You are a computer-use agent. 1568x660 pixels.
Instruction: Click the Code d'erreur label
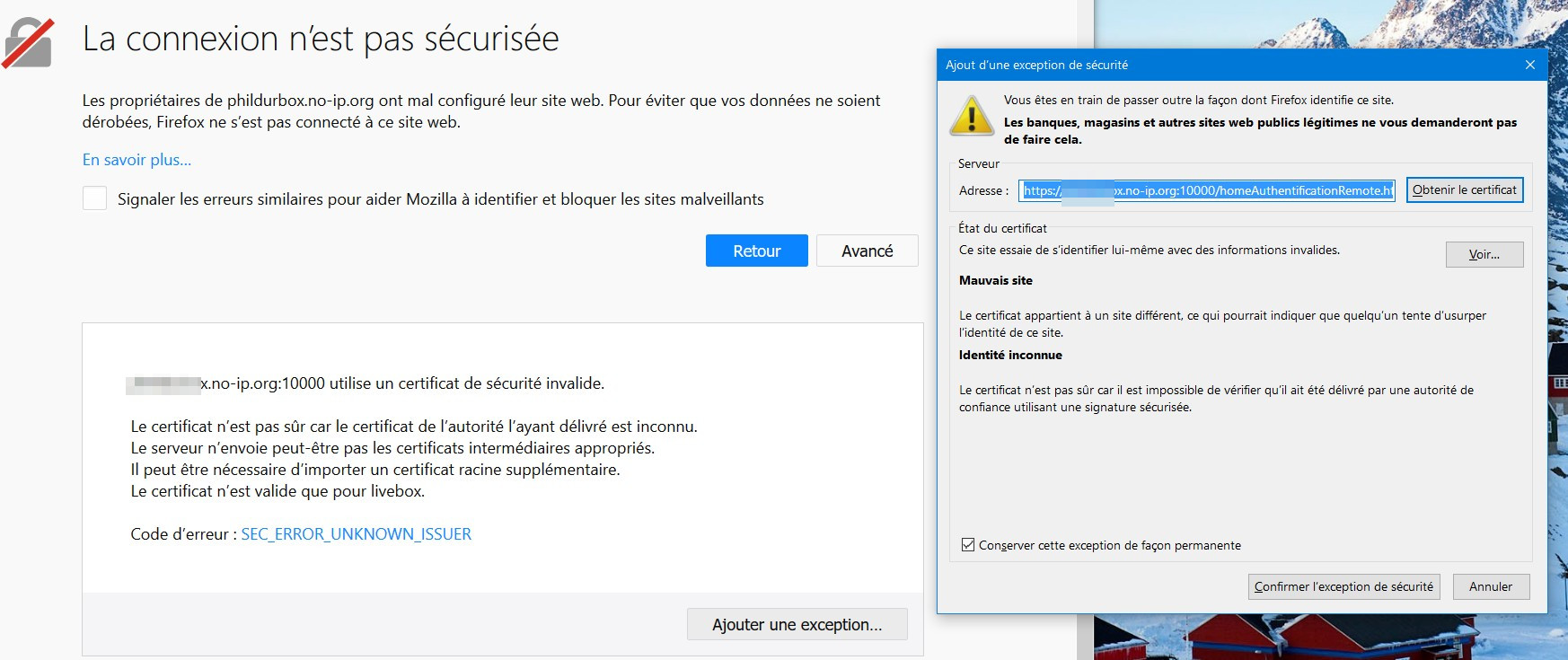coord(184,534)
